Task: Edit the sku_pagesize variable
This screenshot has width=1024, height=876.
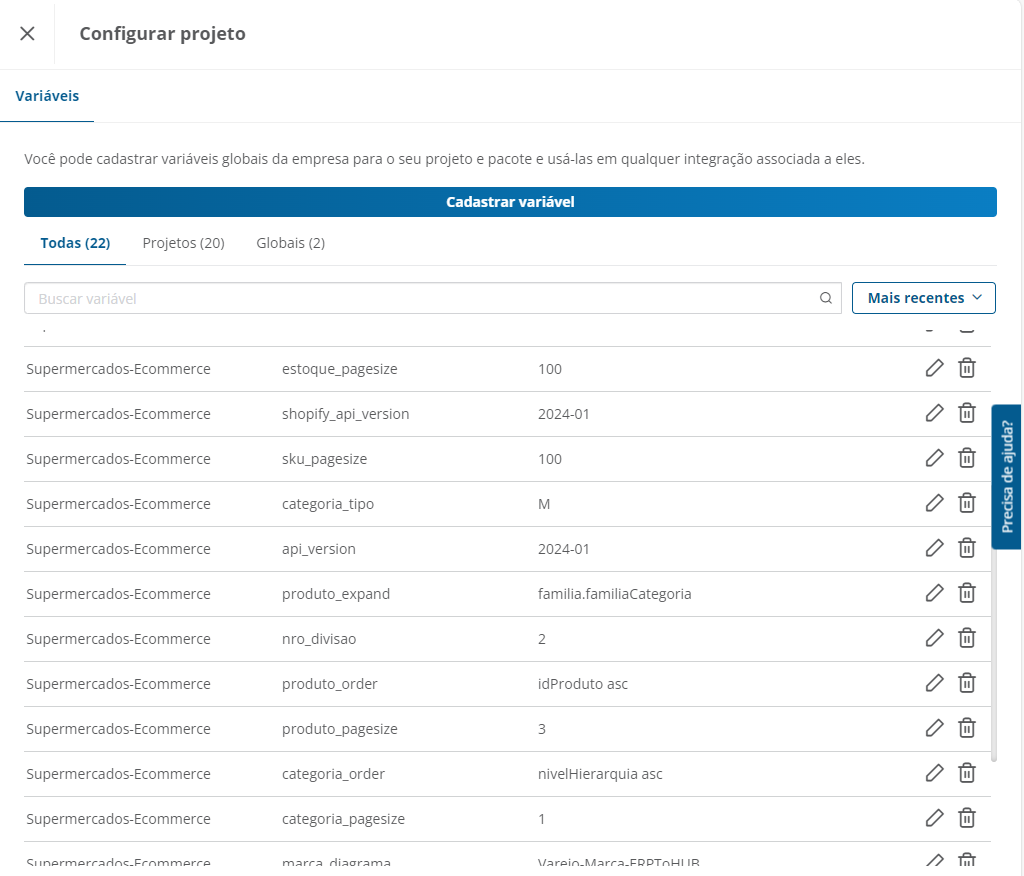Action: 934,458
